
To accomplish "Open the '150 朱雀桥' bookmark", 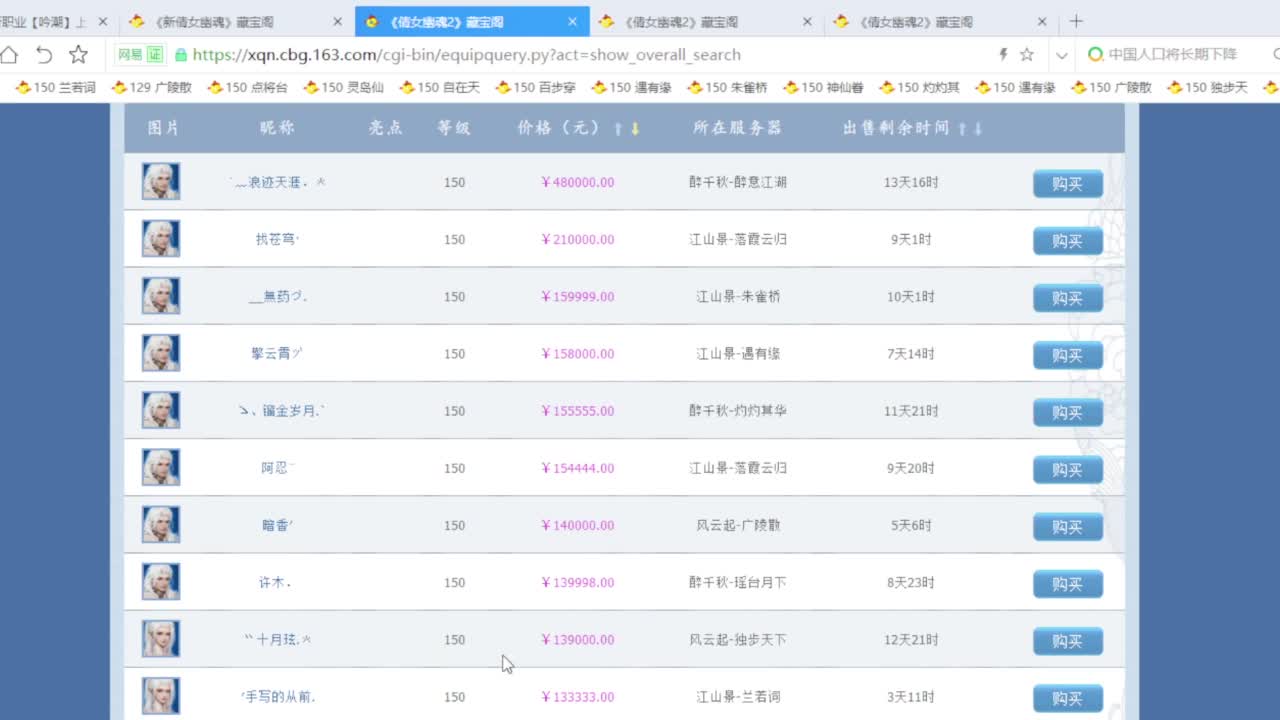I will 727,87.
